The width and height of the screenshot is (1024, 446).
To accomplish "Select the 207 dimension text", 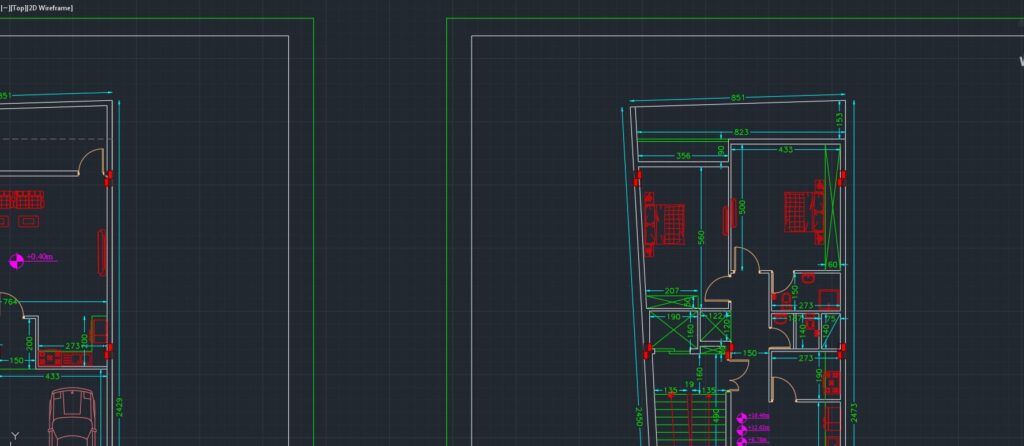I will (x=671, y=291).
